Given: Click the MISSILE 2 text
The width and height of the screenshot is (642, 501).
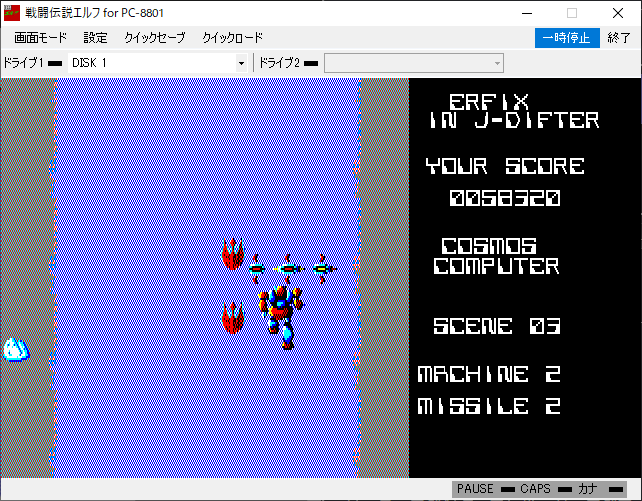Looking at the screenshot, I should [x=489, y=406].
